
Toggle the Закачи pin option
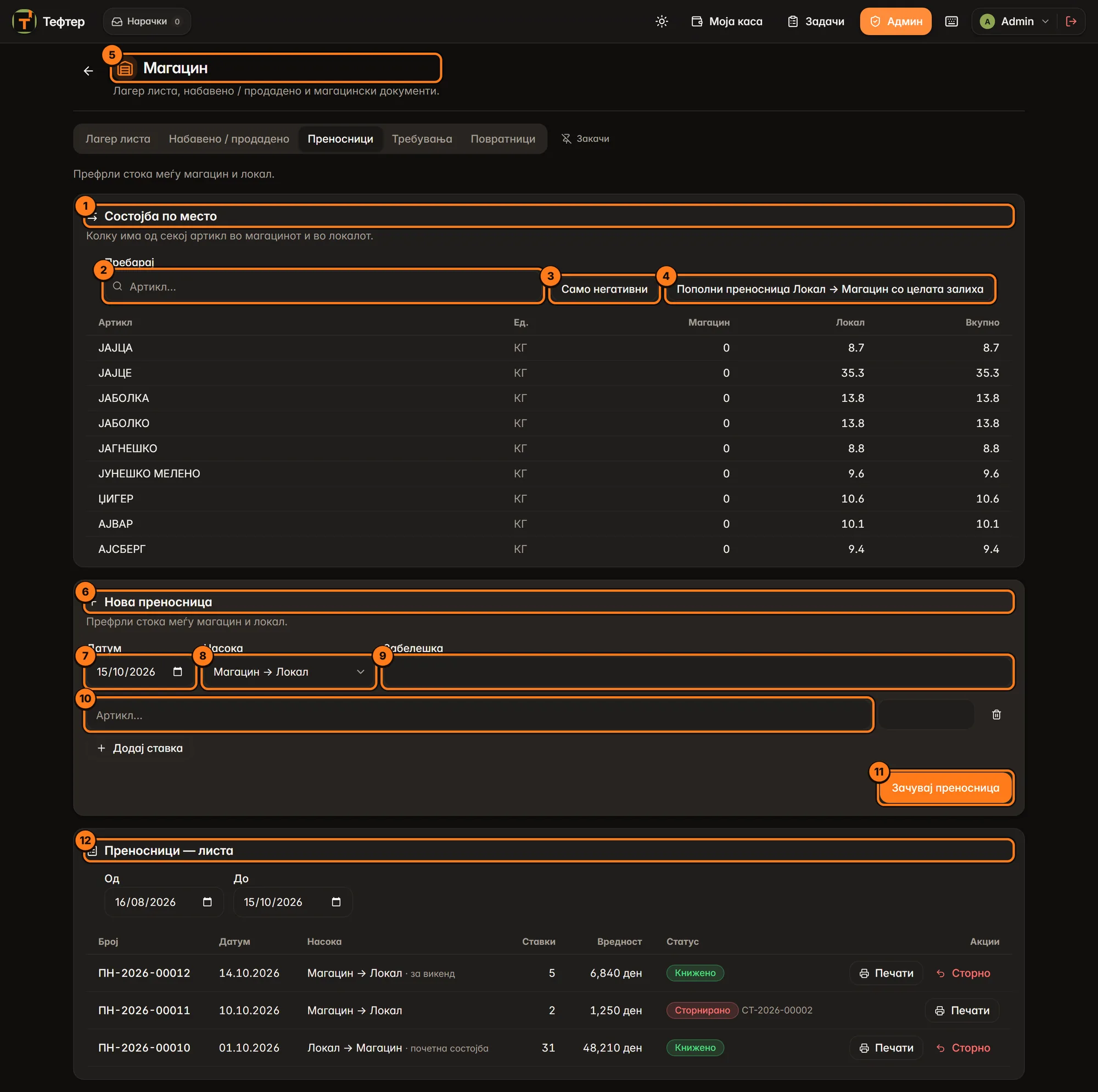point(585,139)
